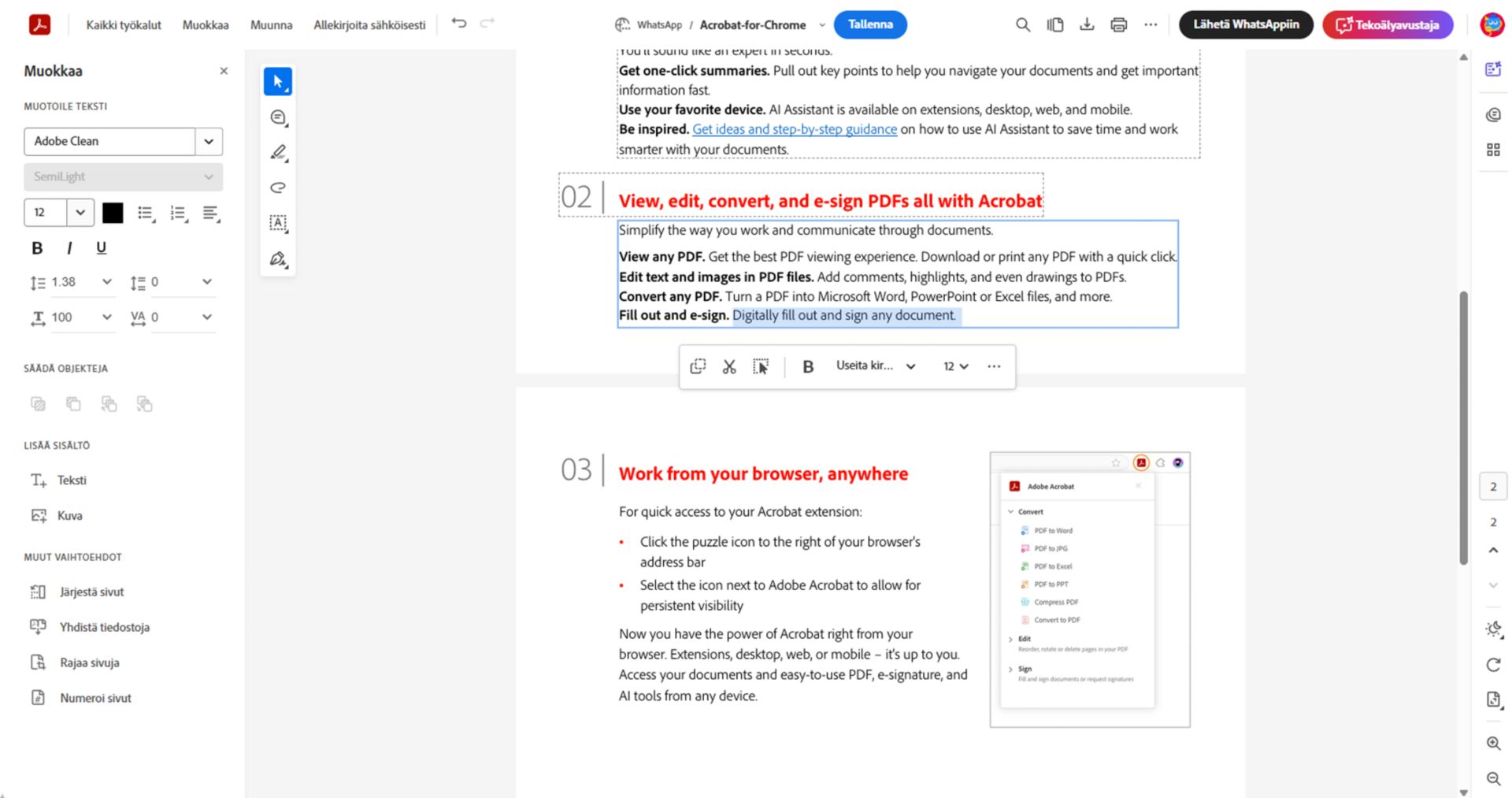The image size is (1512, 798).
Task: Undo the last edit
Action: coord(459,24)
